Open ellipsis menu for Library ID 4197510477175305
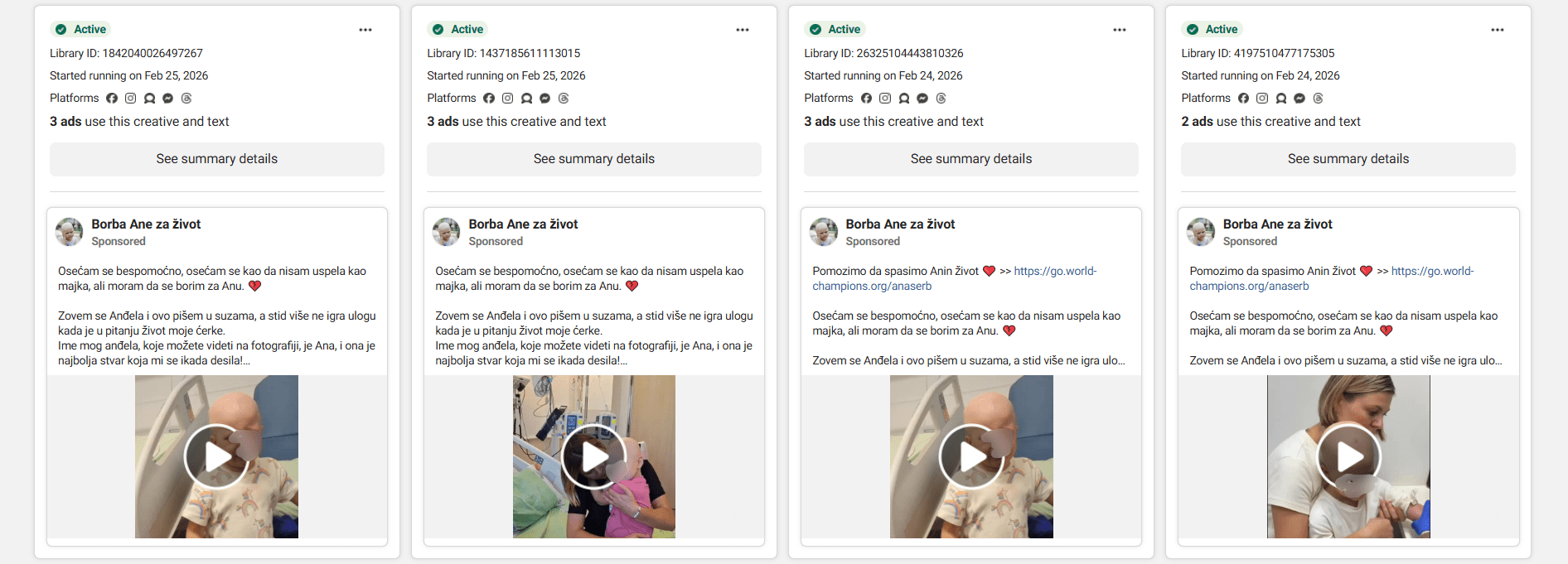 pos(1497,30)
